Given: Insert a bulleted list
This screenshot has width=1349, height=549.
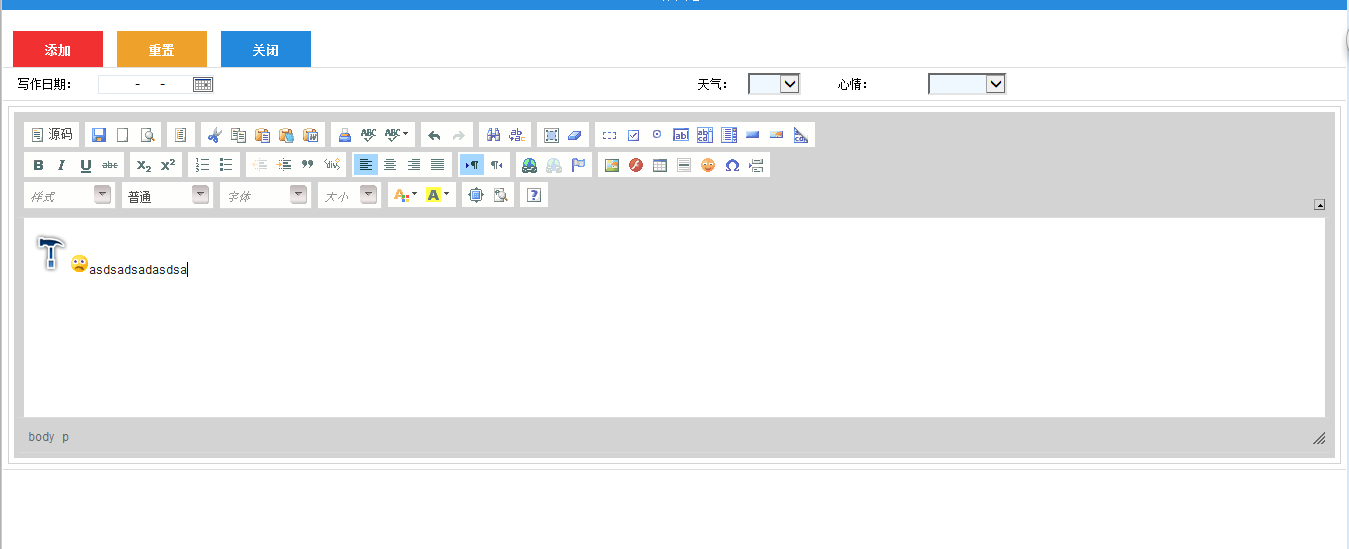Looking at the screenshot, I should [226, 165].
